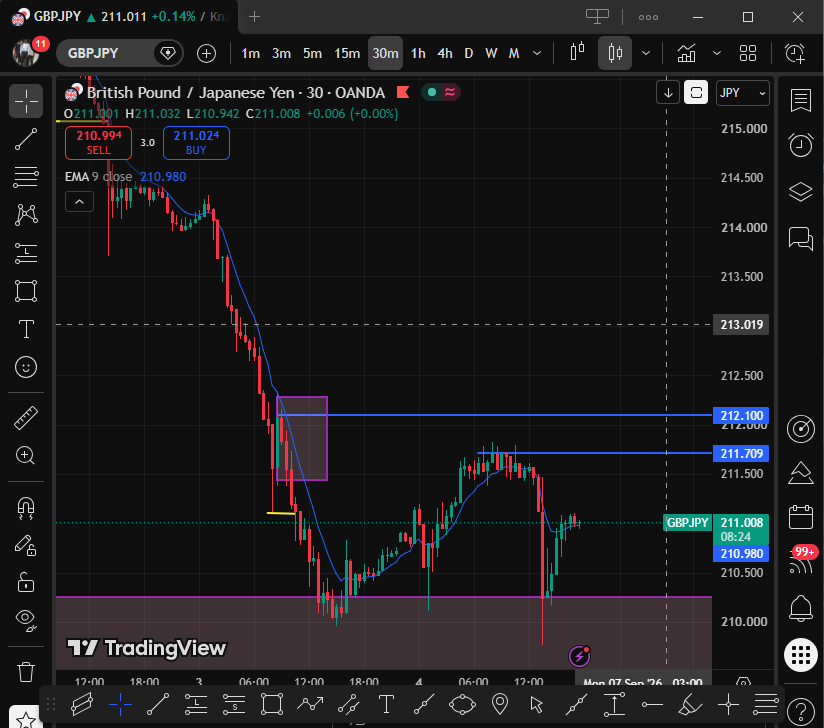The image size is (824, 728).
Task: Toggle lock all drawings
Action: [x=26, y=582]
